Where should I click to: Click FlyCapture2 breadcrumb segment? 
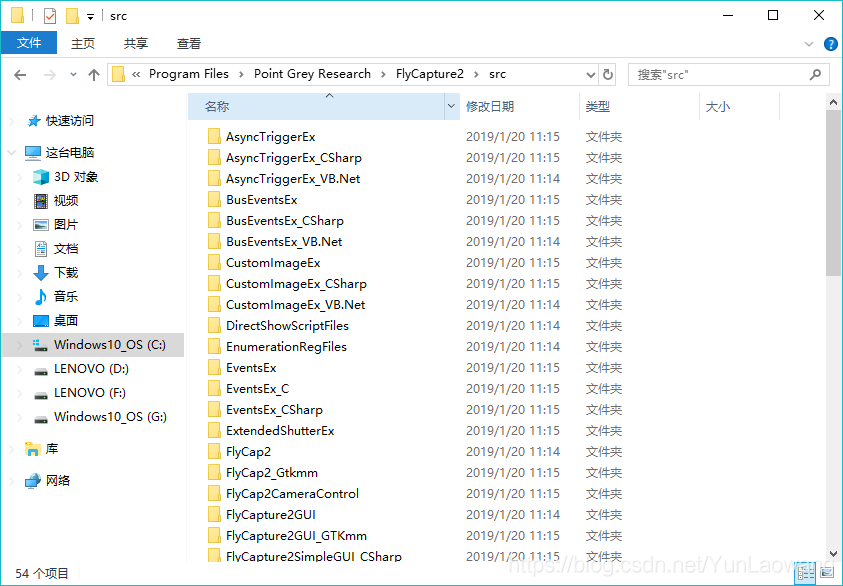pyautogui.click(x=430, y=74)
